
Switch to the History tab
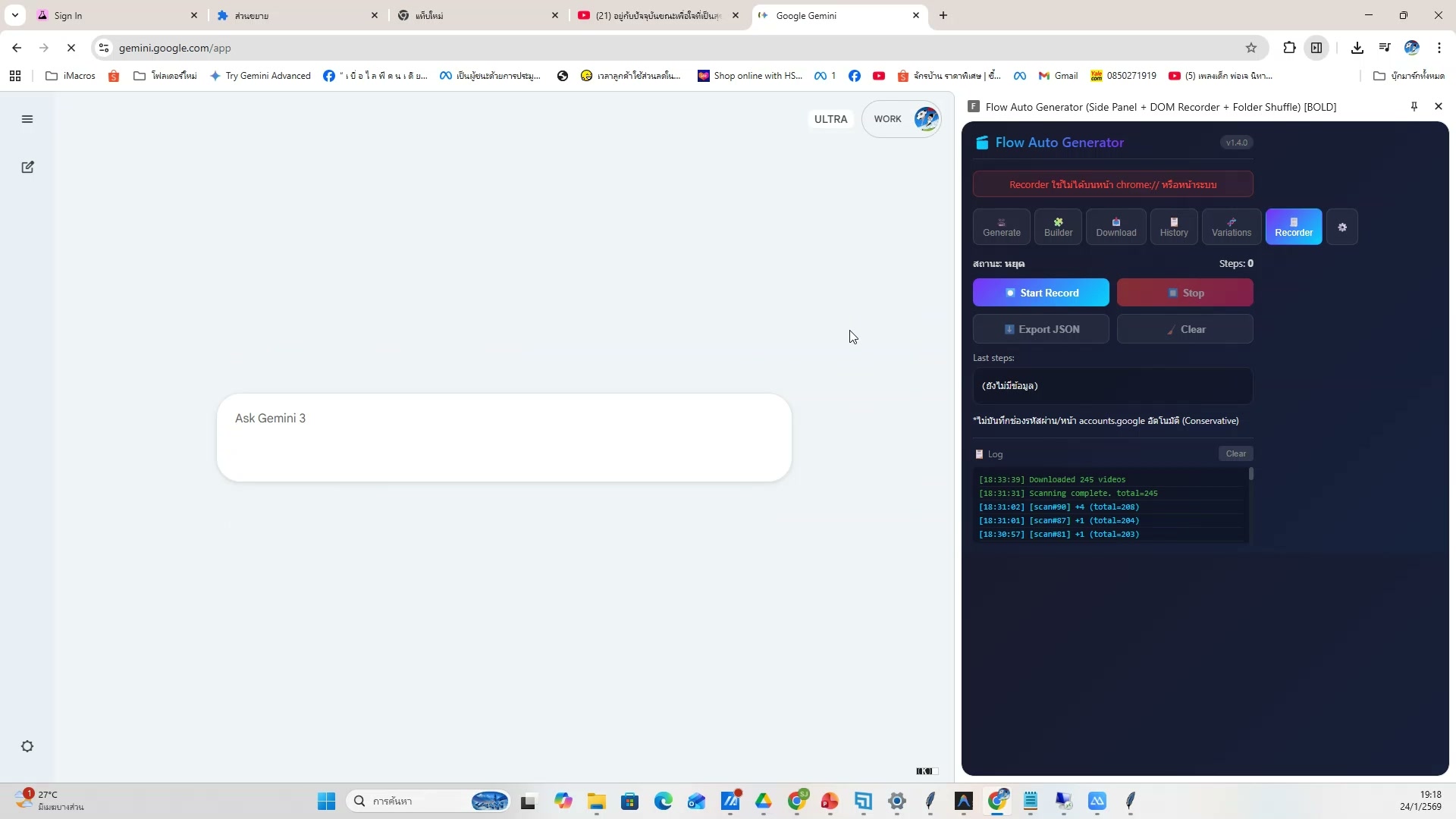tap(1173, 227)
